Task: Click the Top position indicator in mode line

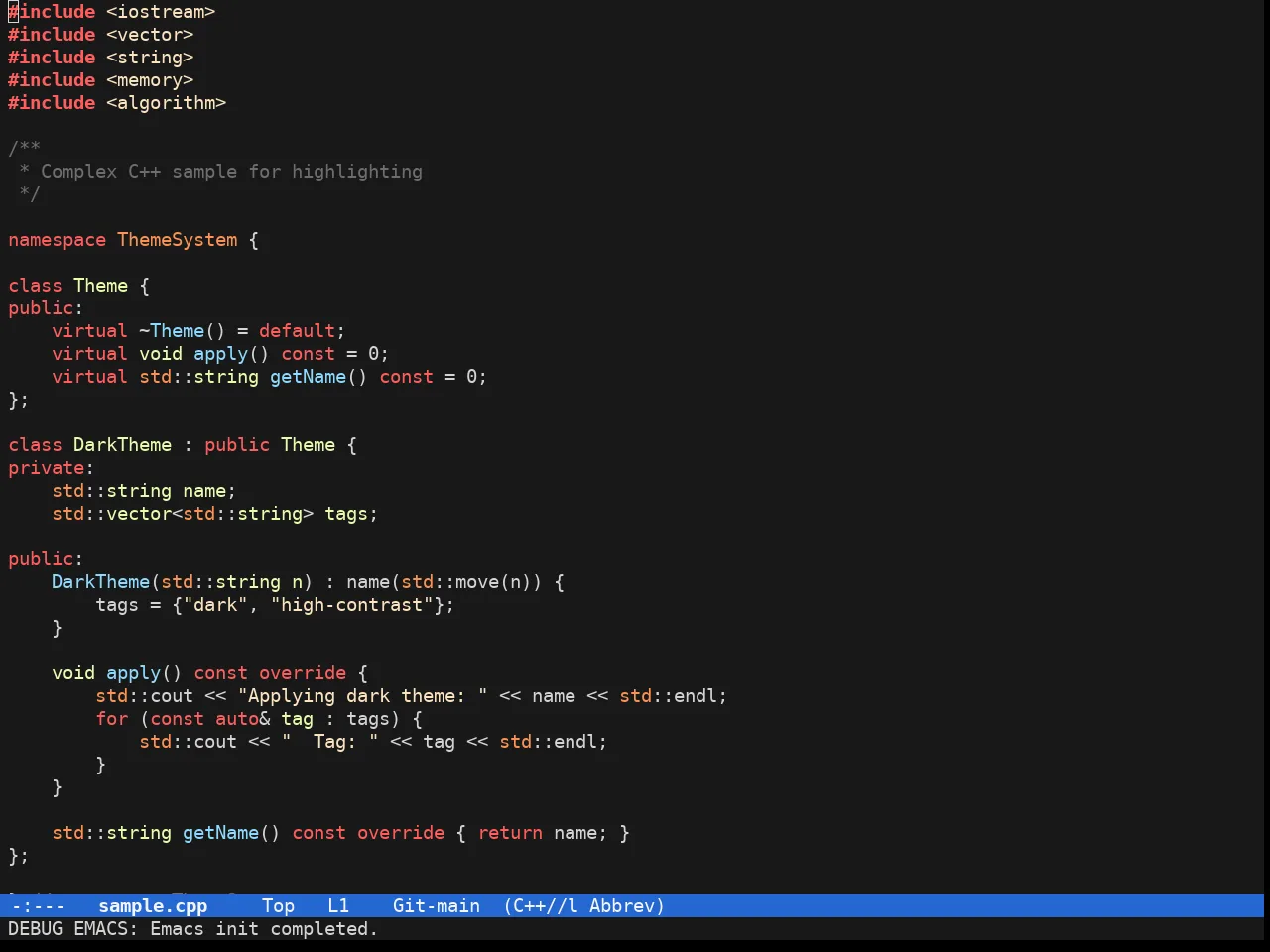Action: pos(279,905)
